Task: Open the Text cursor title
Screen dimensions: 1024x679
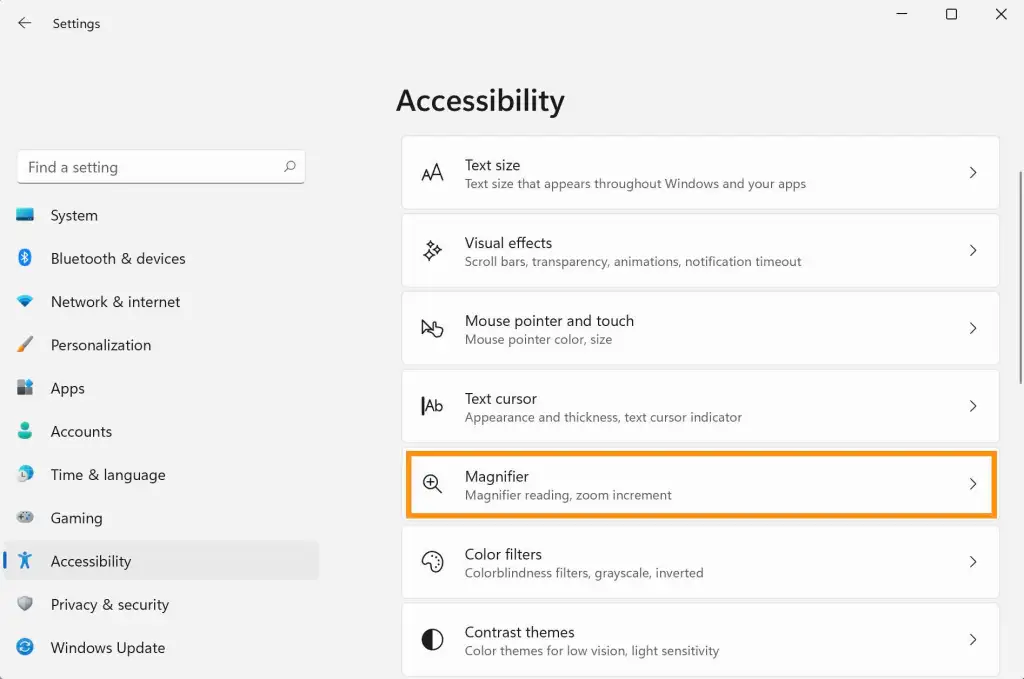Action: [x=501, y=398]
